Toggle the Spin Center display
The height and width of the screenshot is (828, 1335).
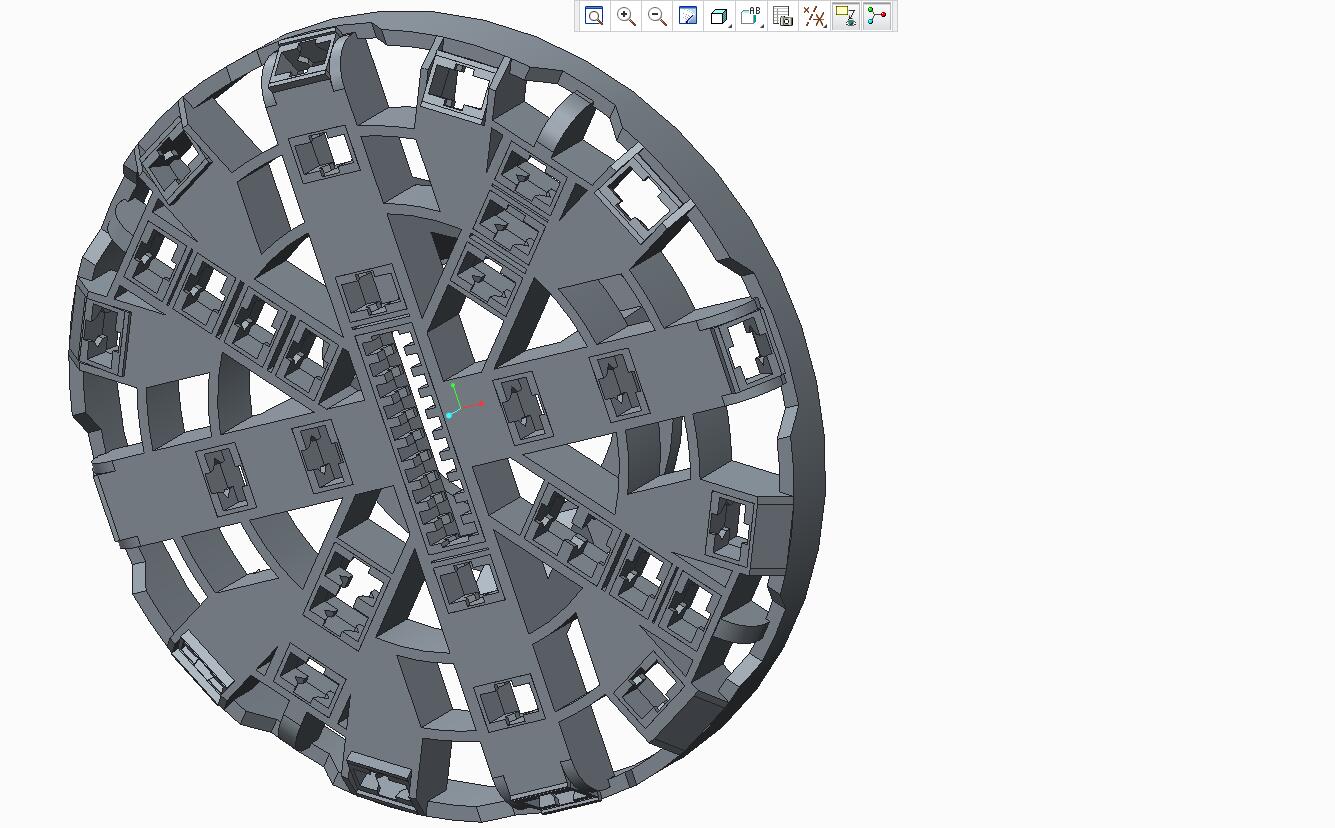(x=877, y=16)
